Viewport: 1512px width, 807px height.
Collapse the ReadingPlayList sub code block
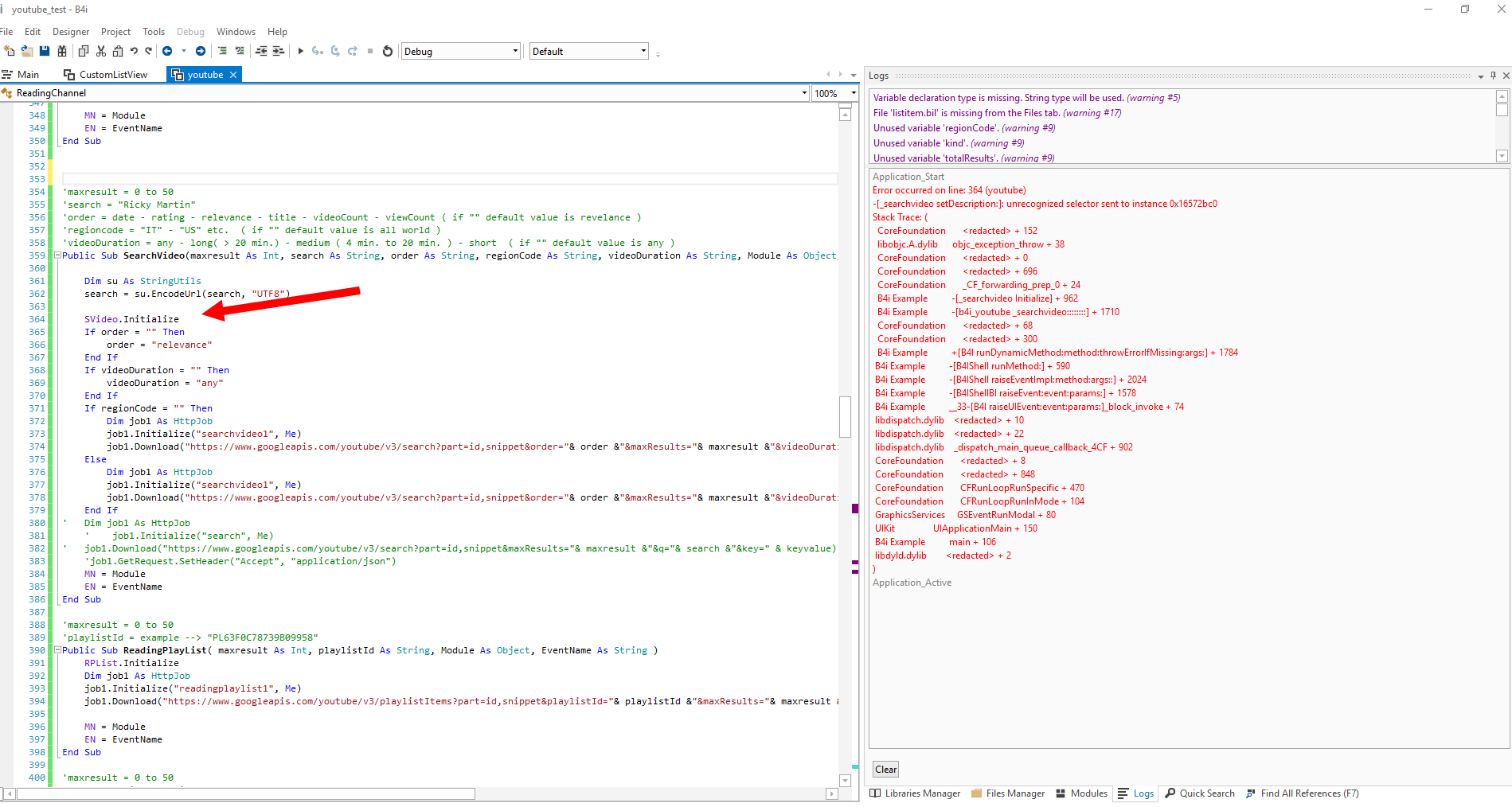tap(57, 650)
